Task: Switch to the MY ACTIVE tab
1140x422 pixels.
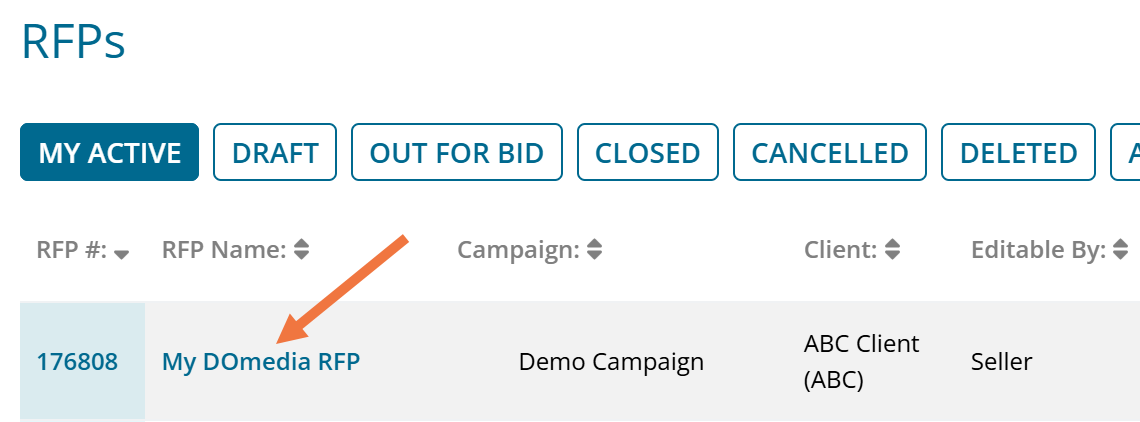Action: pyautogui.click(x=110, y=153)
